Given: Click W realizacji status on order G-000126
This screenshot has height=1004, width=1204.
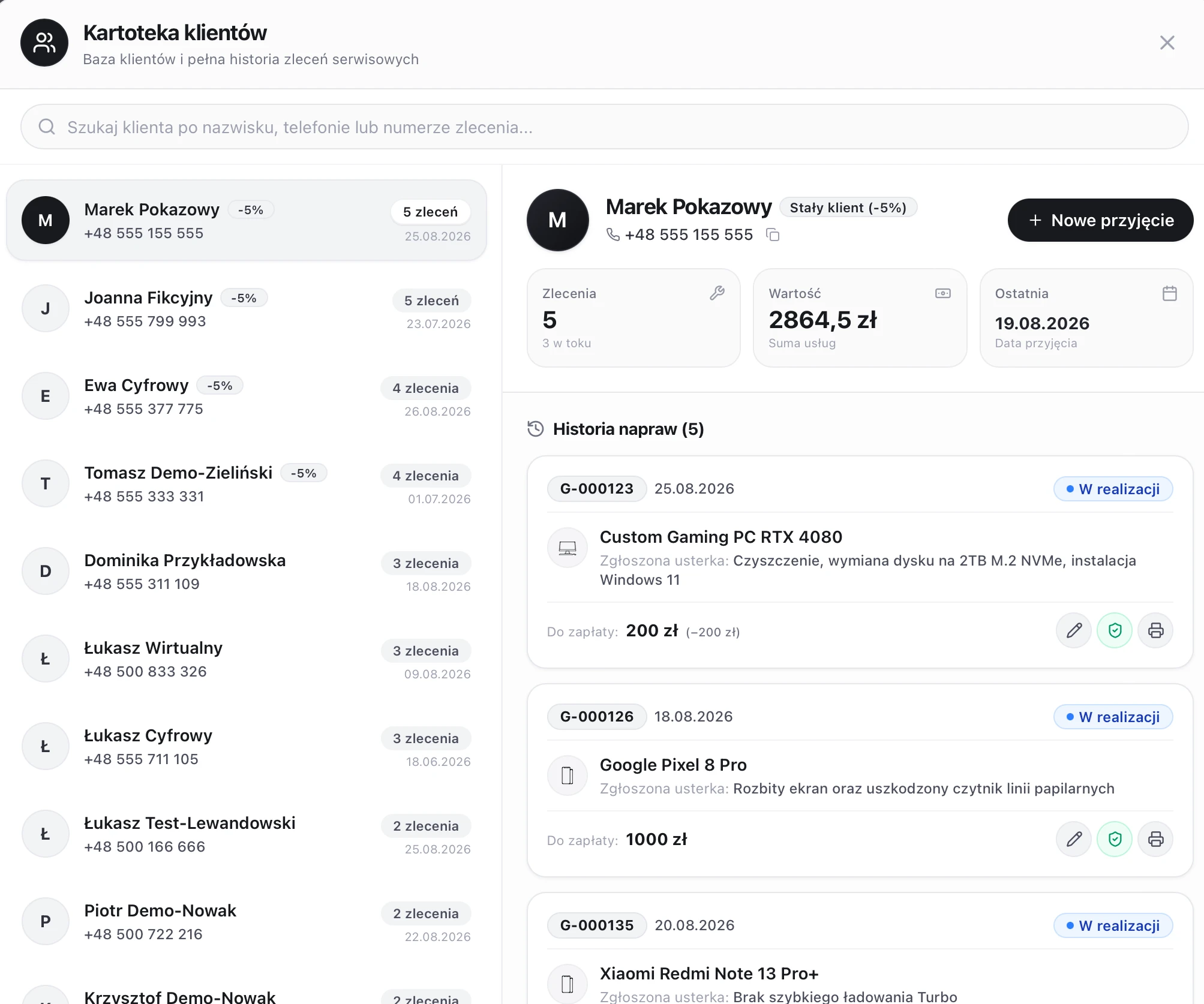Looking at the screenshot, I should pyautogui.click(x=1113, y=717).
